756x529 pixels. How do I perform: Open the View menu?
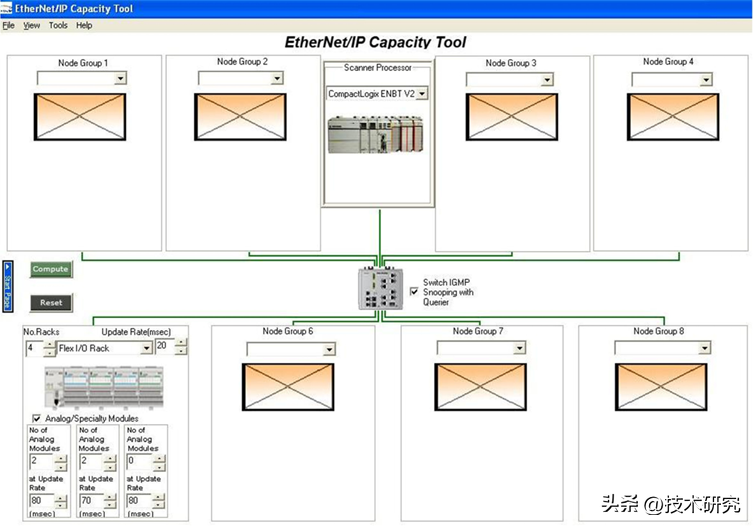point(32,25)
